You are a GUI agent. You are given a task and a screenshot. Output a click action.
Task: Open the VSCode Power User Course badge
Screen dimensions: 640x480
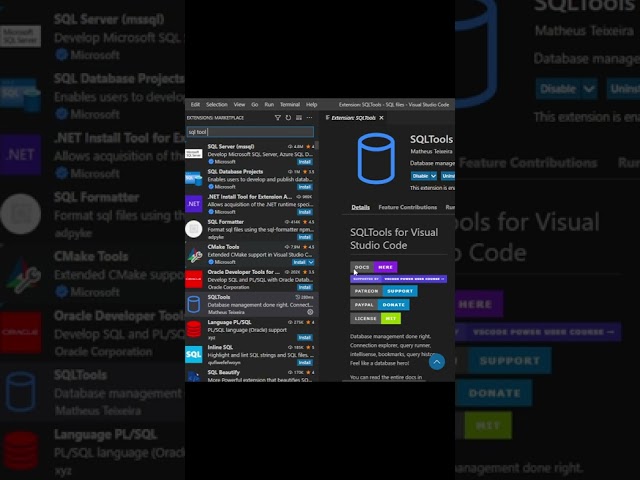pyautogui.click(x=398, y=279)
